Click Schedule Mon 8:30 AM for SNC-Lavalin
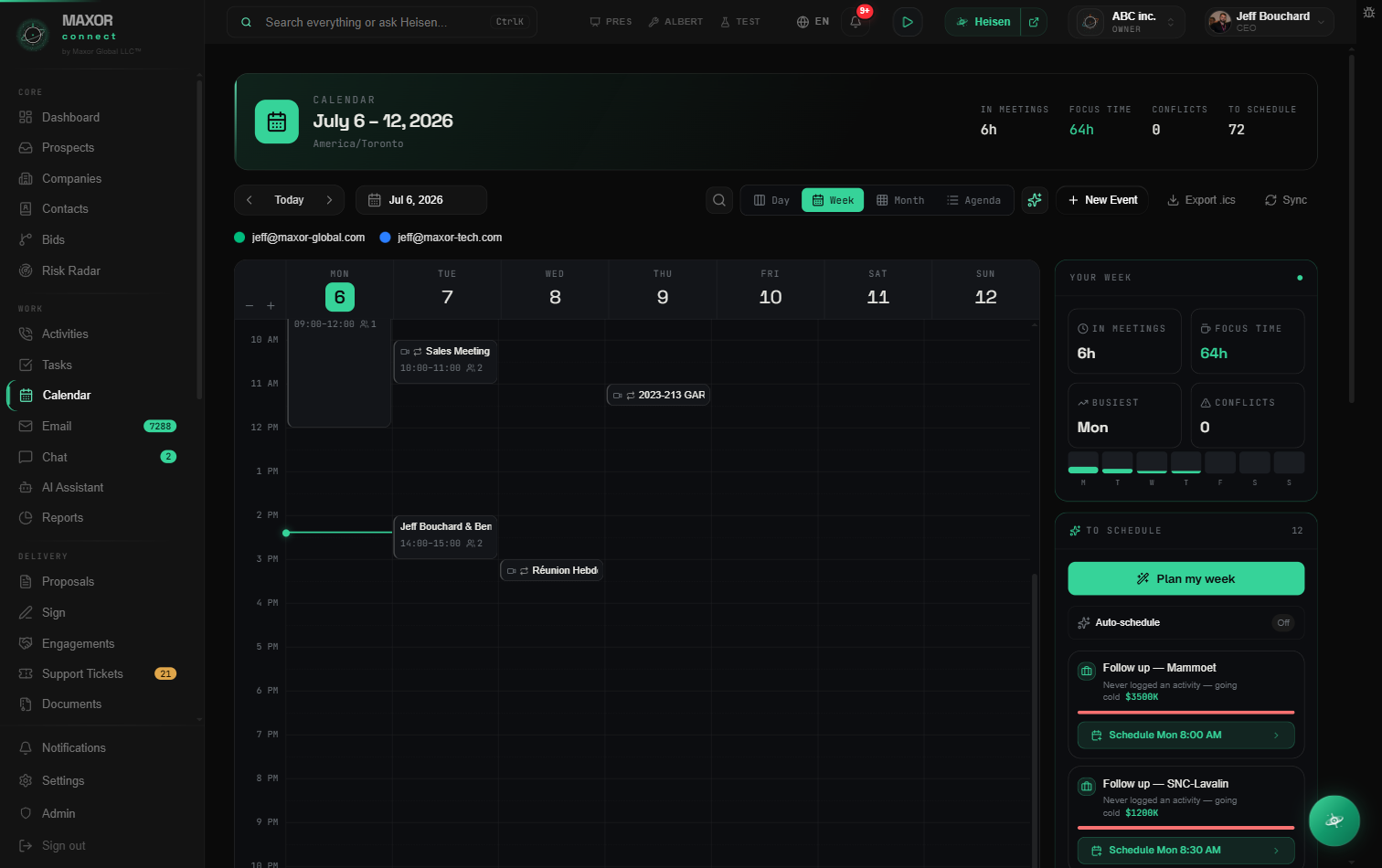The image size is (1382, 868). click(x=1185, y=851)
